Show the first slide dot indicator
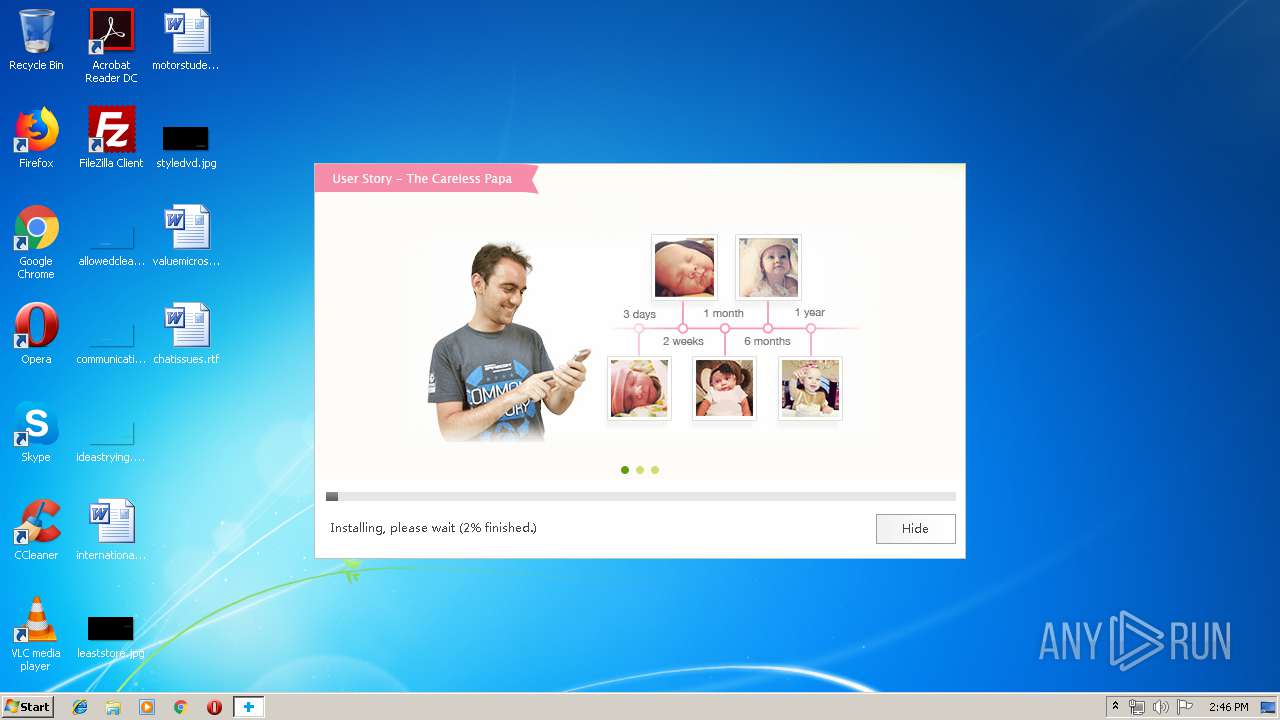 (625, 470)
